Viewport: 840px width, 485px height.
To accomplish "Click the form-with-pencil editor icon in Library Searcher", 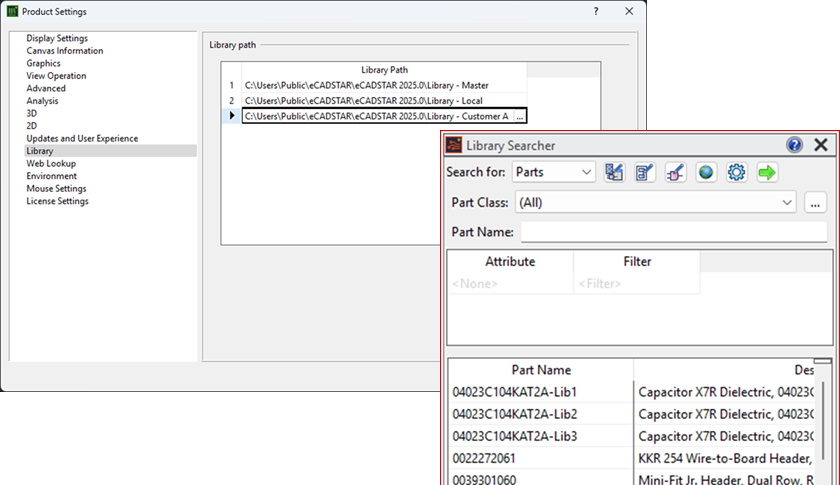I will [644, 173].
